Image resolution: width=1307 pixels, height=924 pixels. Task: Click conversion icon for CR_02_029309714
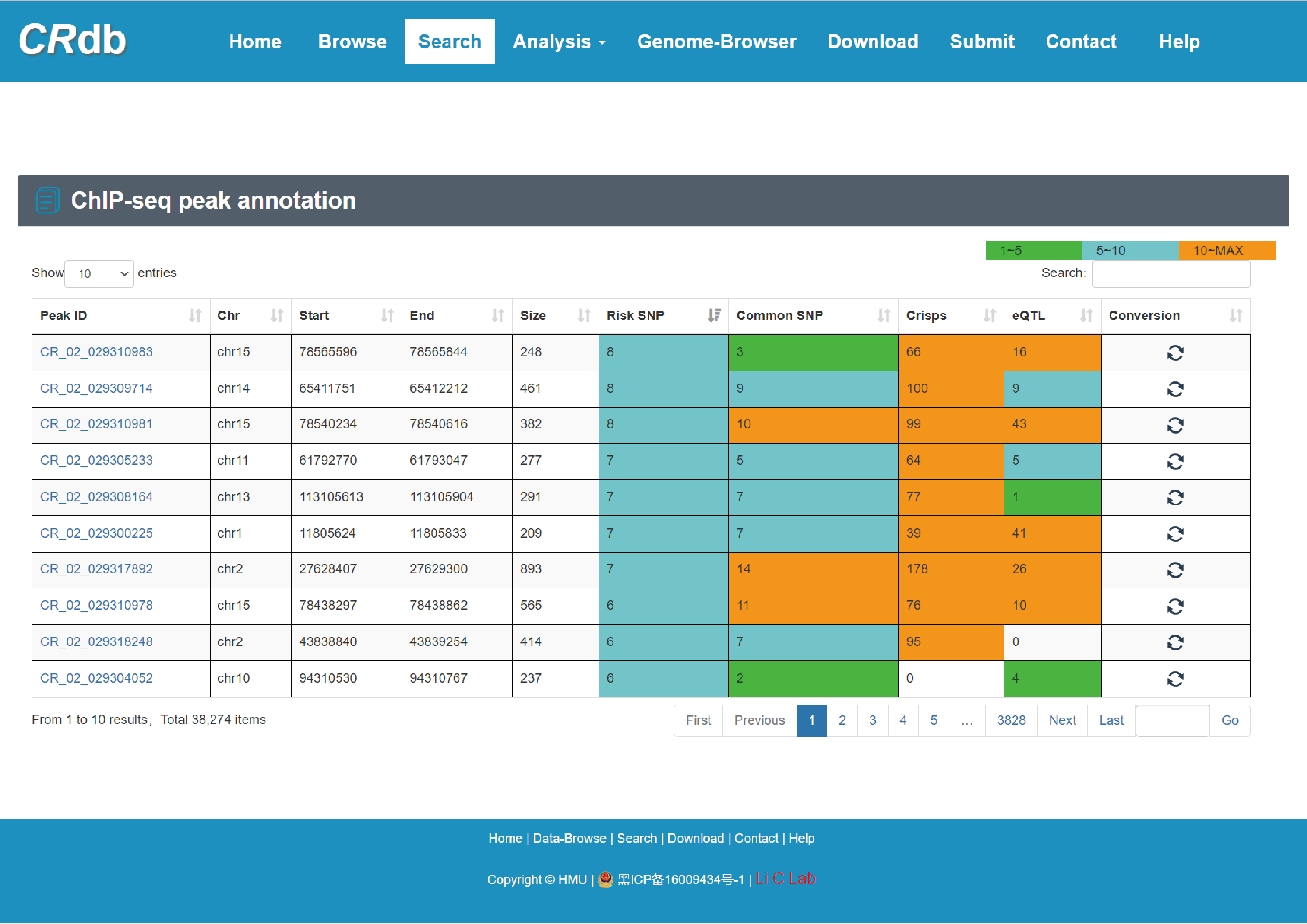point(1175,389)
